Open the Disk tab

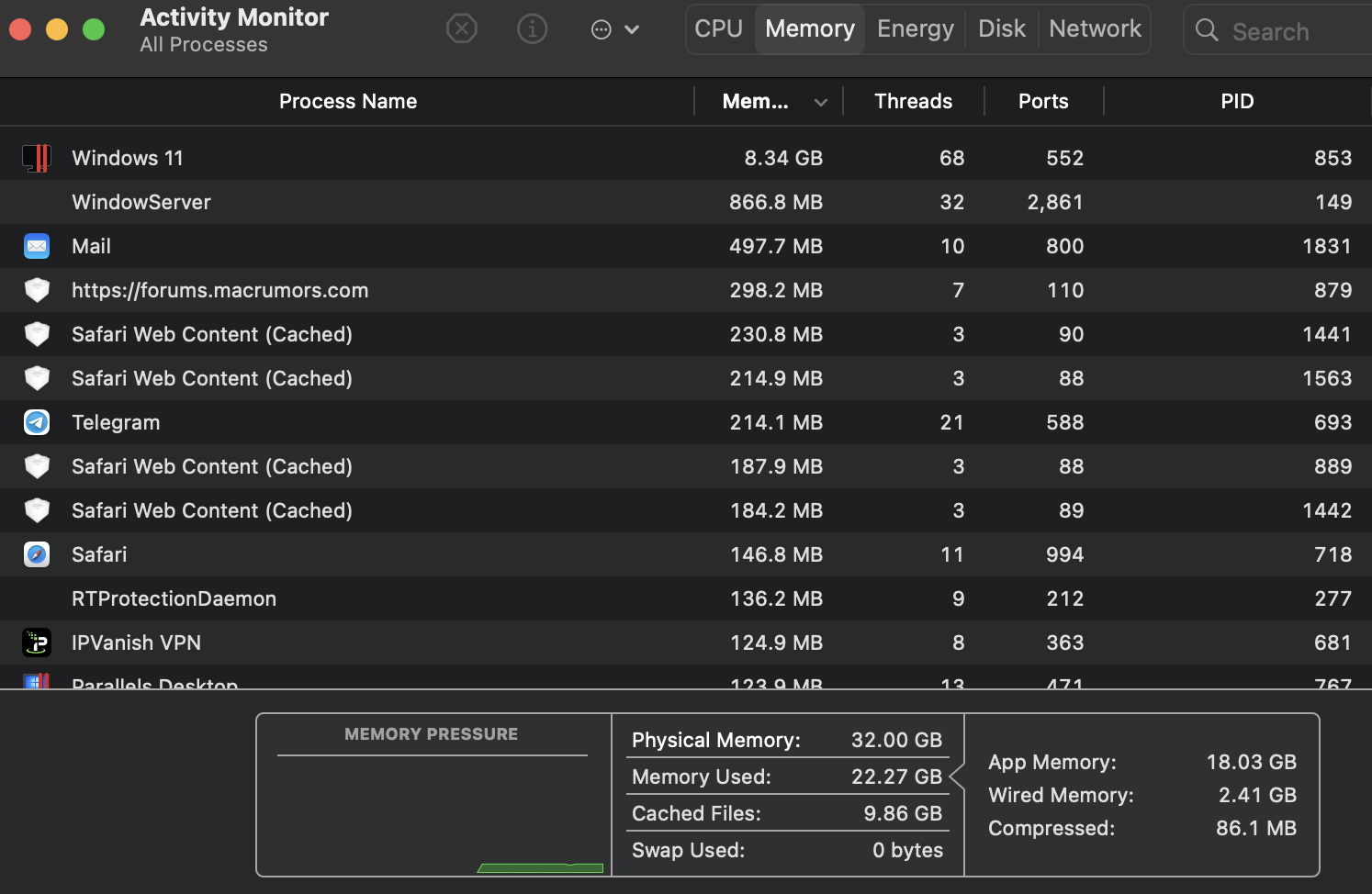pyautogui.click(x=1001, y=29)
